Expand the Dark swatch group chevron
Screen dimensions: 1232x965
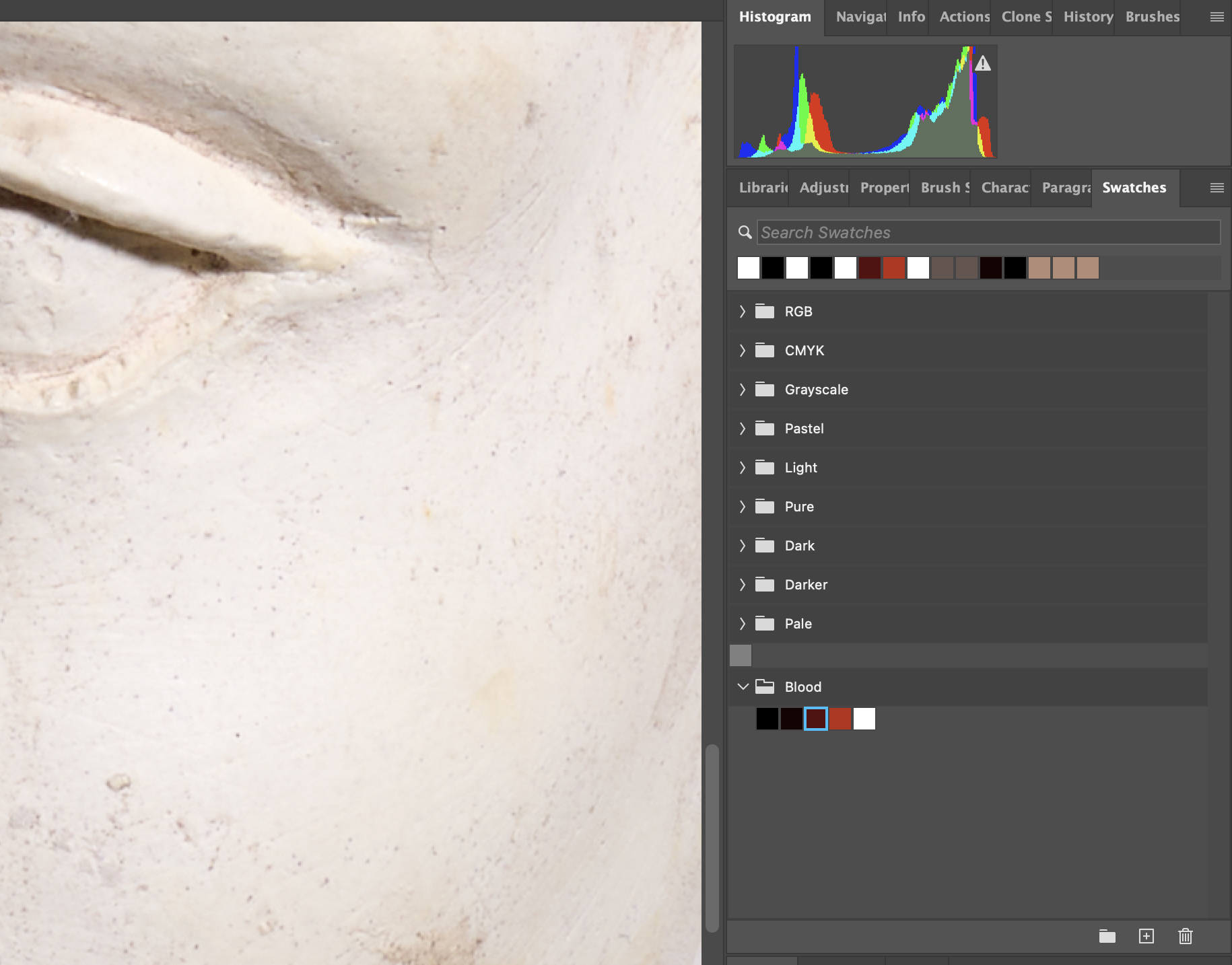tap(743, 545)
